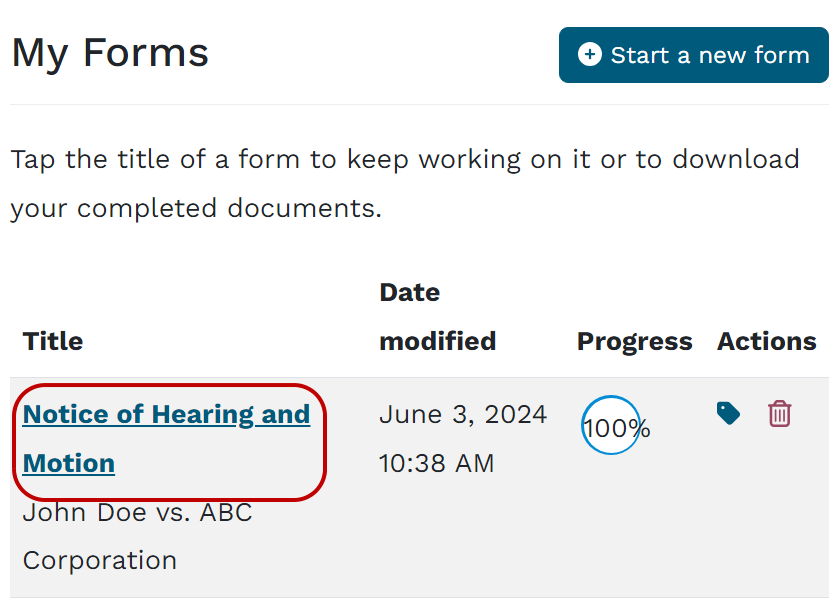Select the Progress column header
The height and width of the screenshot is (607, 840).
click(x=634, y=341)
